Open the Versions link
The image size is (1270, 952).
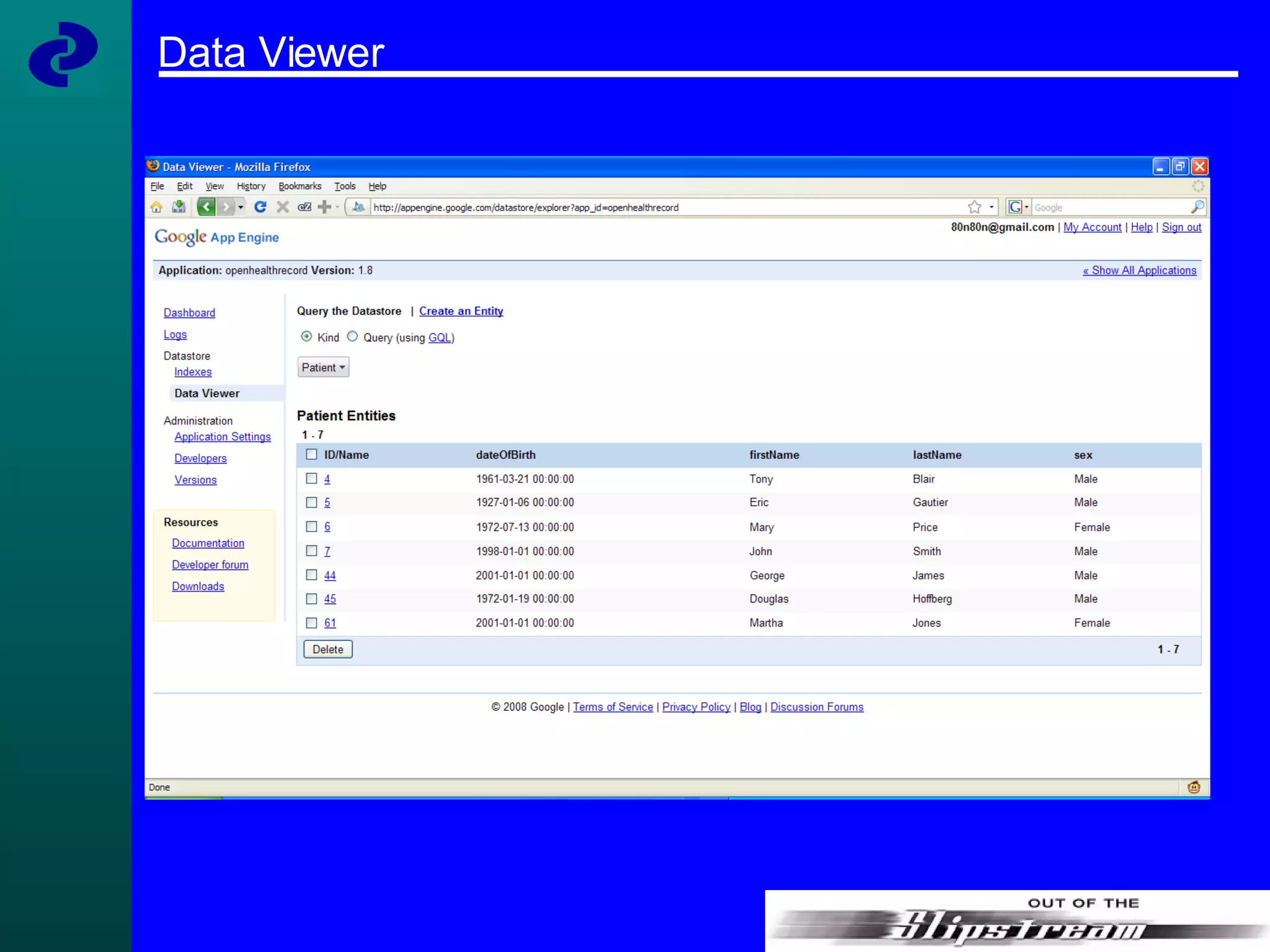pos(195,480)
